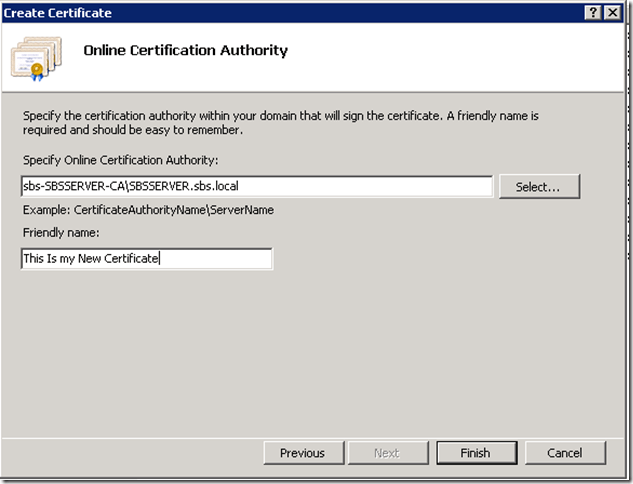Close the Create Certificate dialog with X

(612, 12)
